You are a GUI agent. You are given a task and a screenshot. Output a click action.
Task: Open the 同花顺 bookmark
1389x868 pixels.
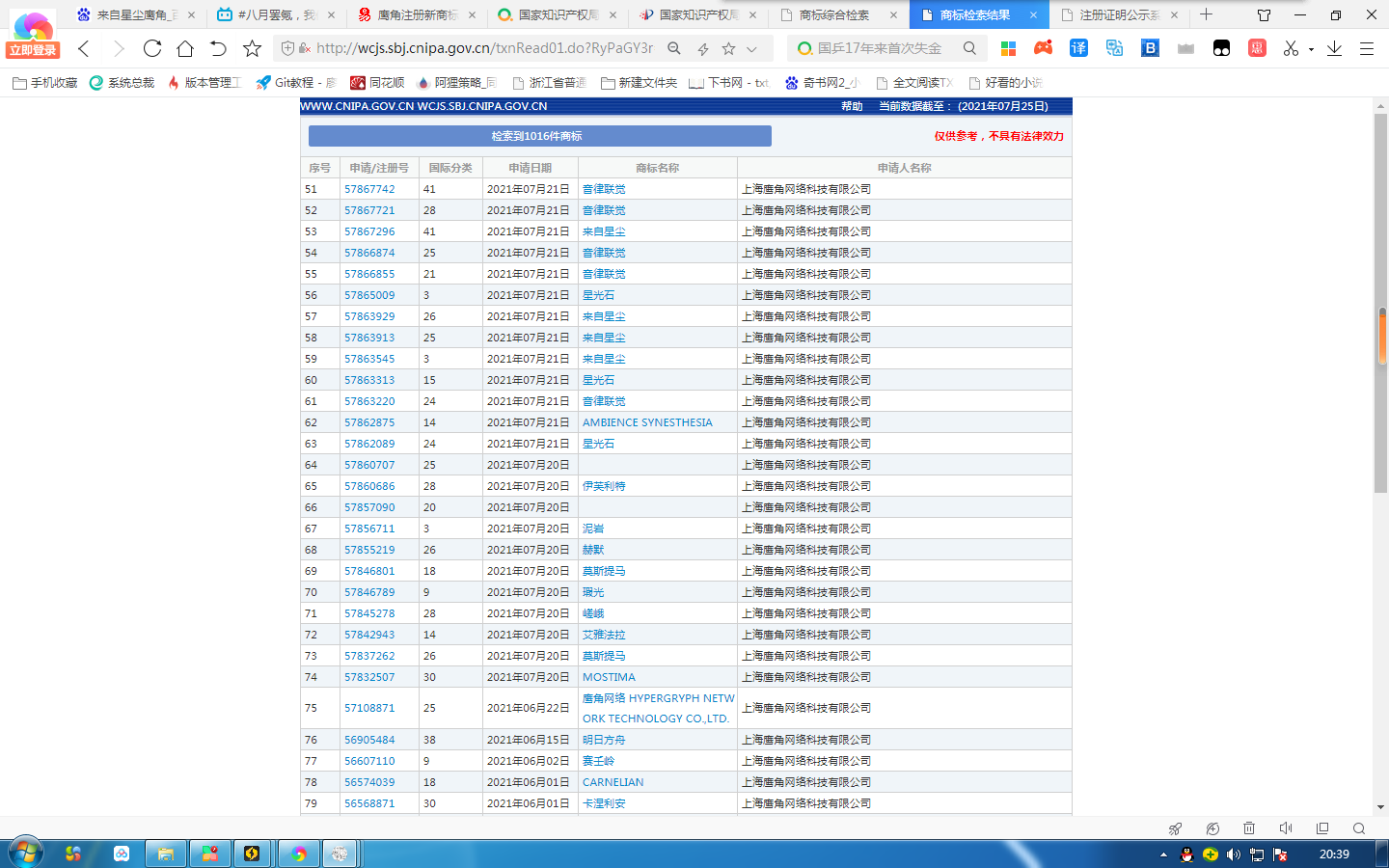click(x=377, y=83)
